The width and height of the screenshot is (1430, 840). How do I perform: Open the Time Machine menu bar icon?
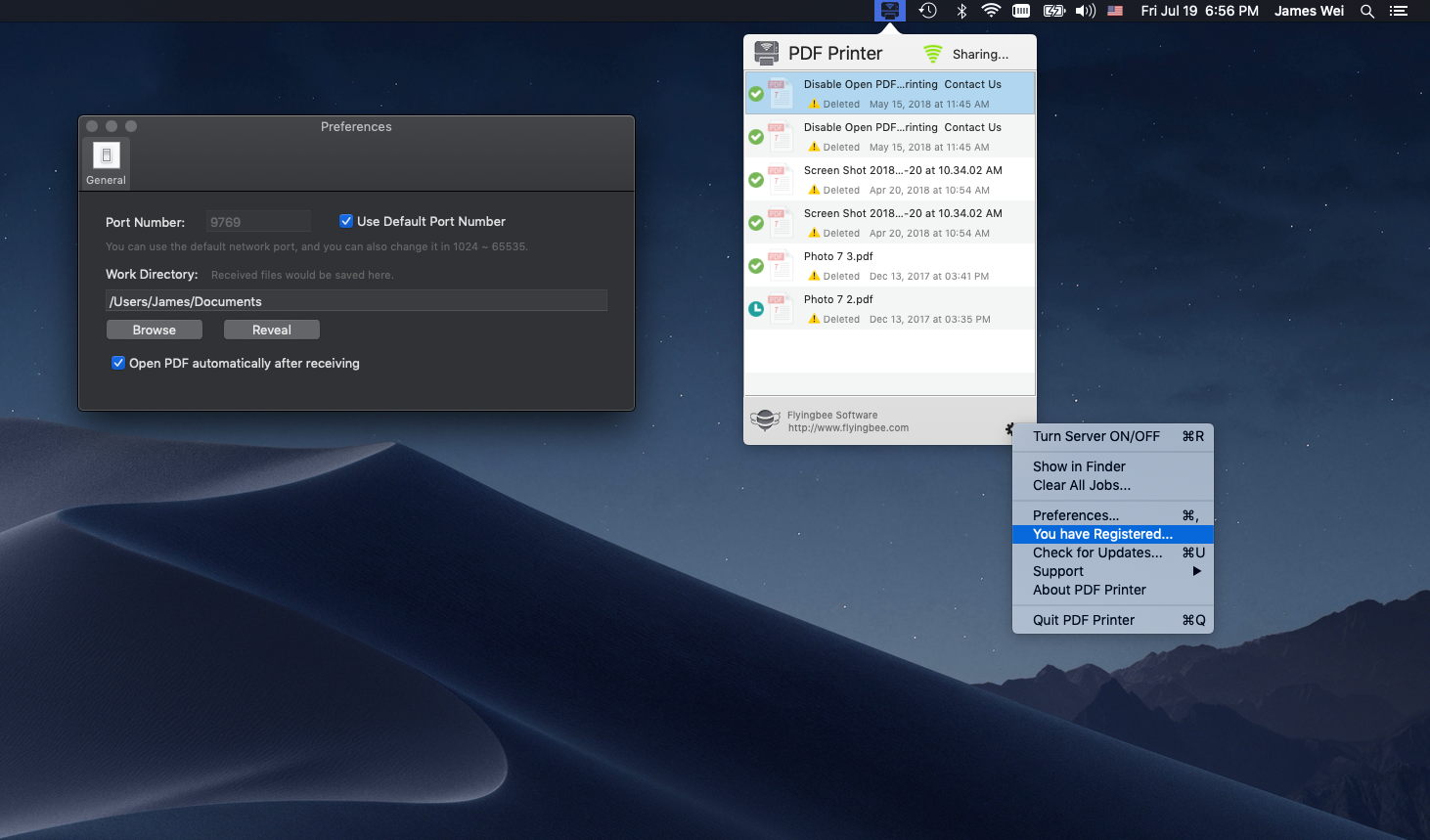(928, 11)
